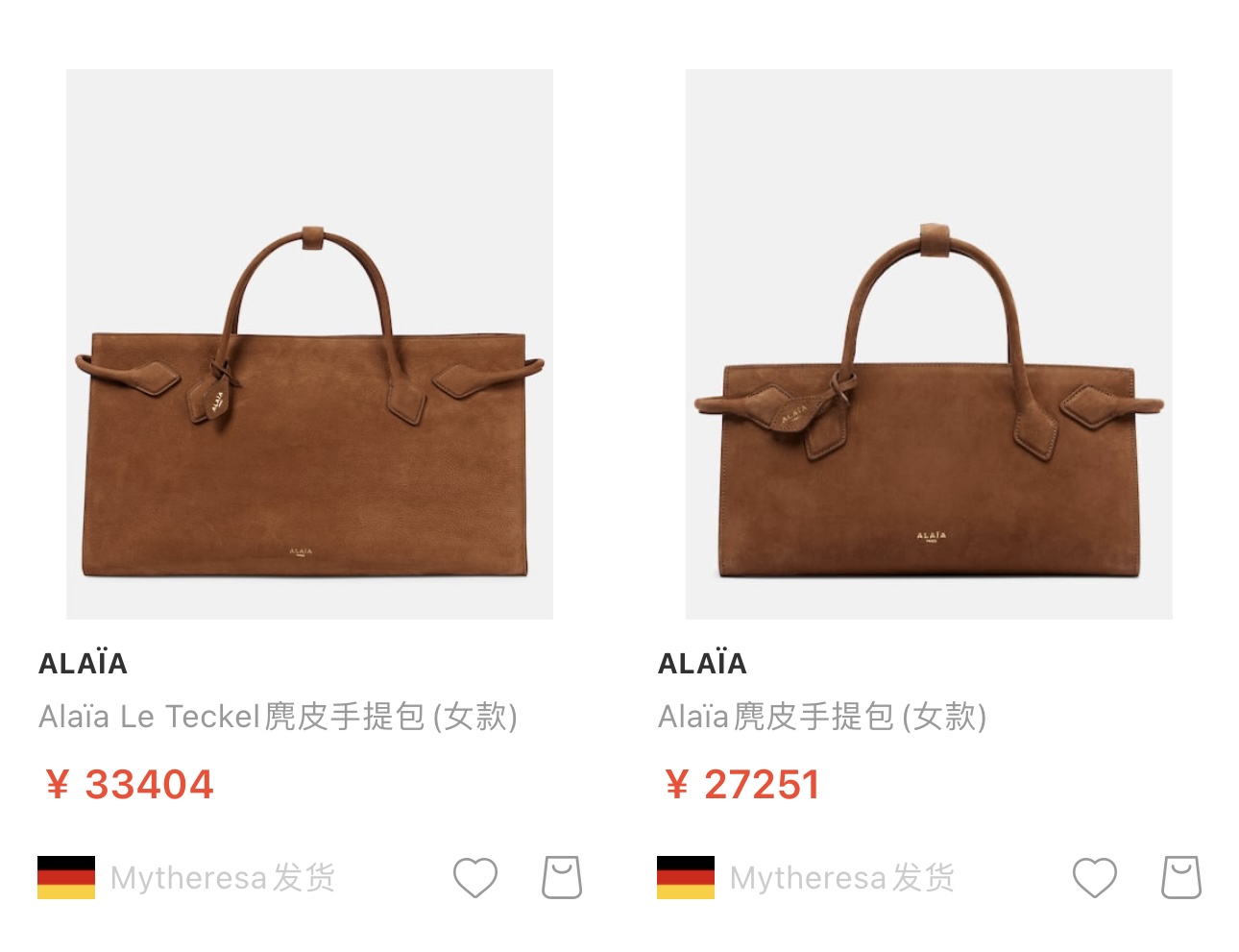Click the German flag under the ¥27251 bag
This screenshot has width=1239, height=952.
point(686,877)
